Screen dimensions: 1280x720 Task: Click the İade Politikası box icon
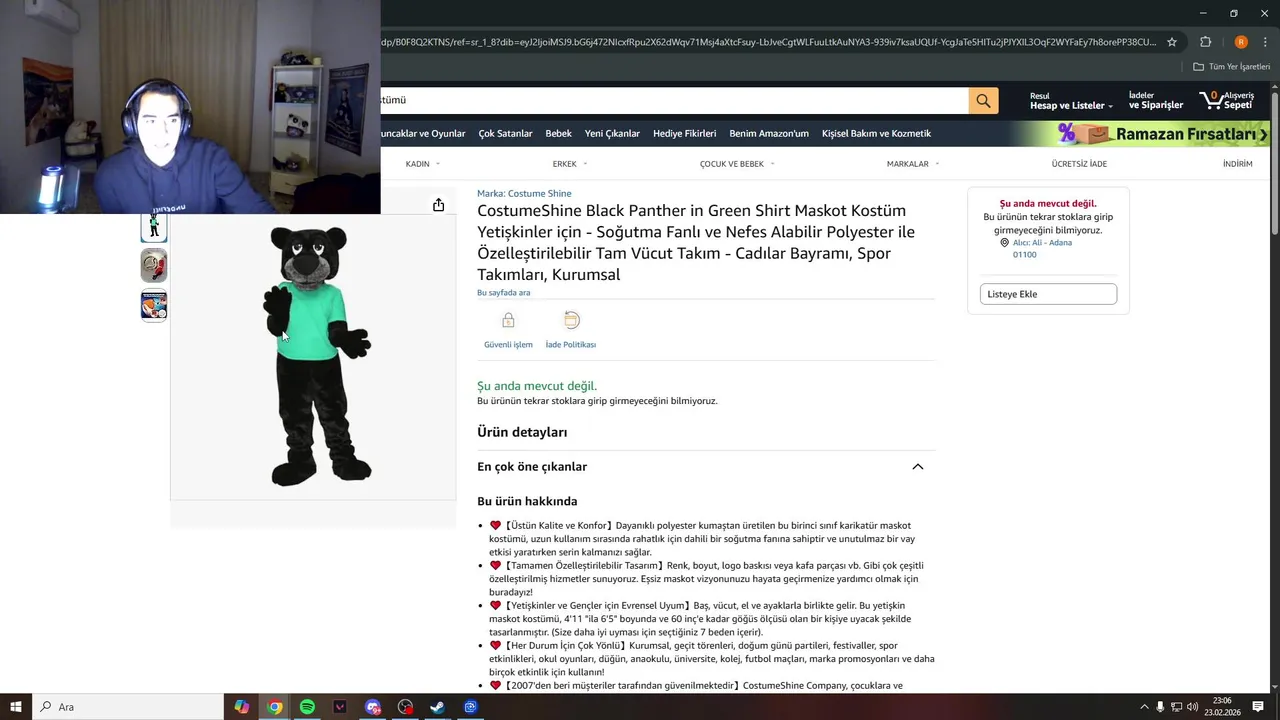point(571,320)
